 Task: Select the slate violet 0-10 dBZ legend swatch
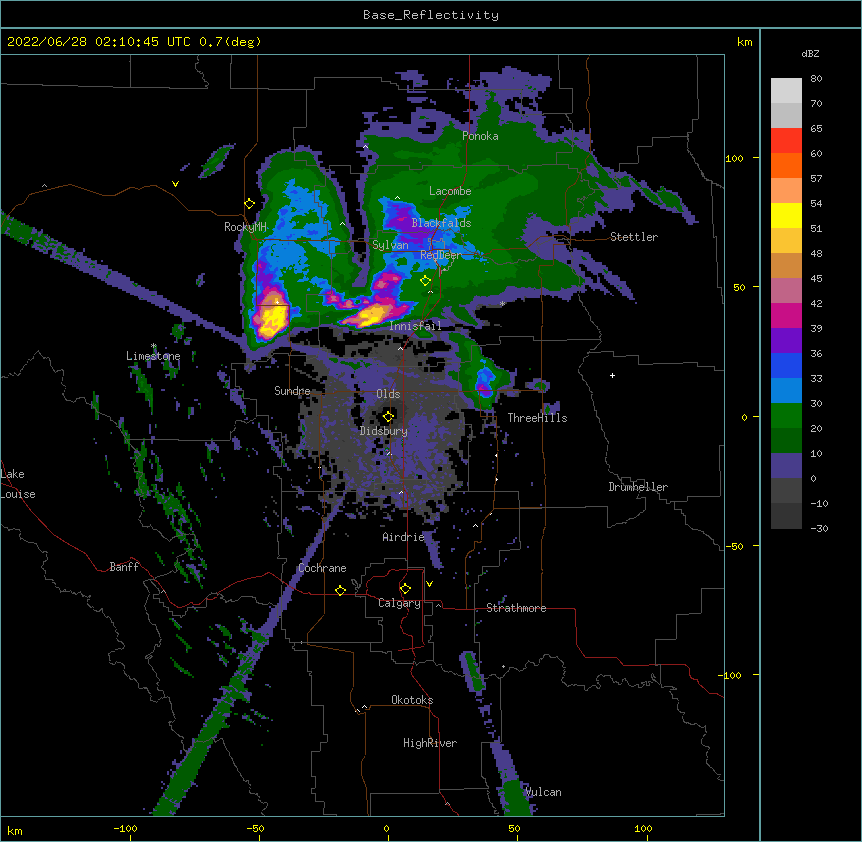point(786,466)
